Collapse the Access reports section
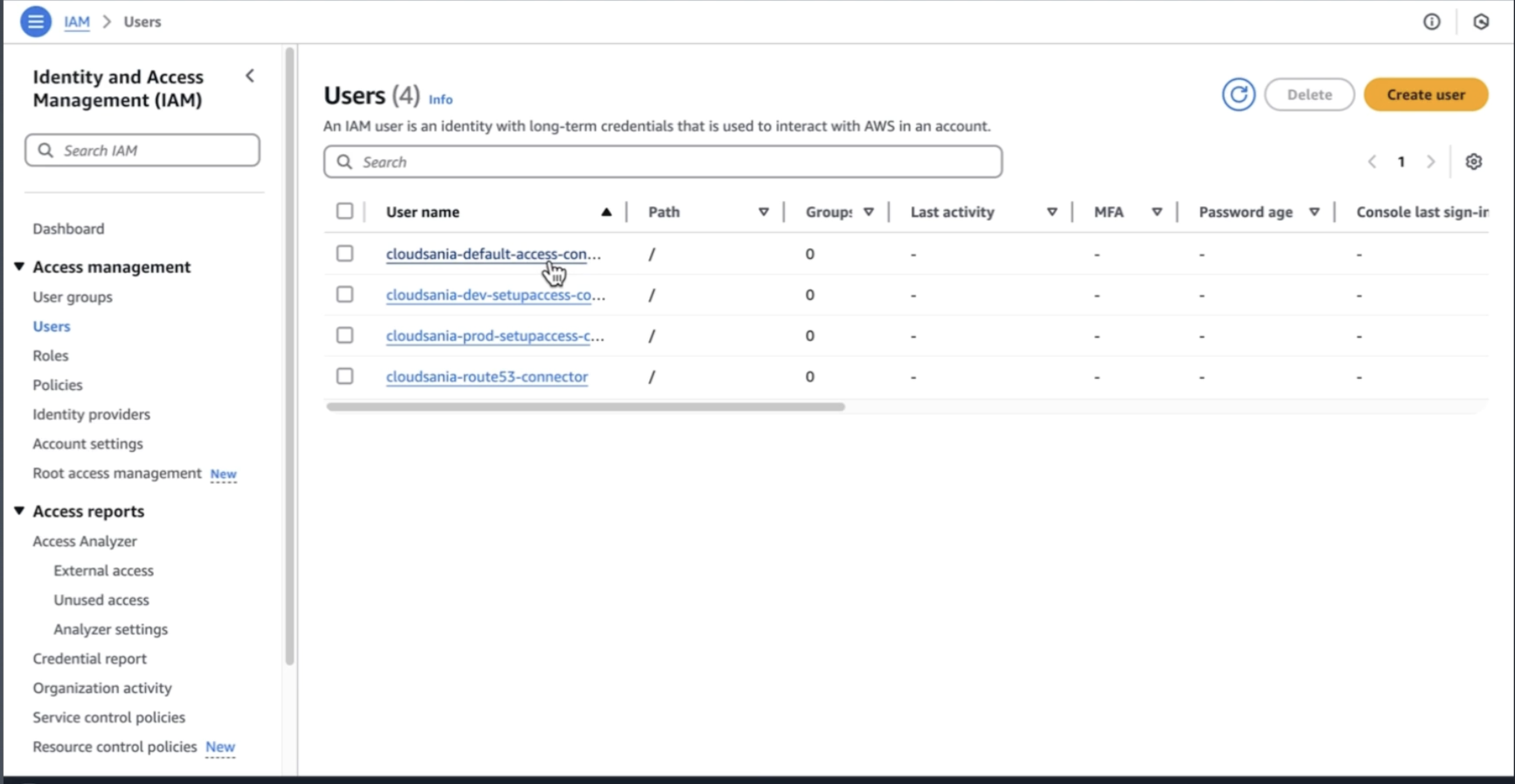The height and width of the screenshot is (784, 1515). pyautogui.click(x=19, y=511)
